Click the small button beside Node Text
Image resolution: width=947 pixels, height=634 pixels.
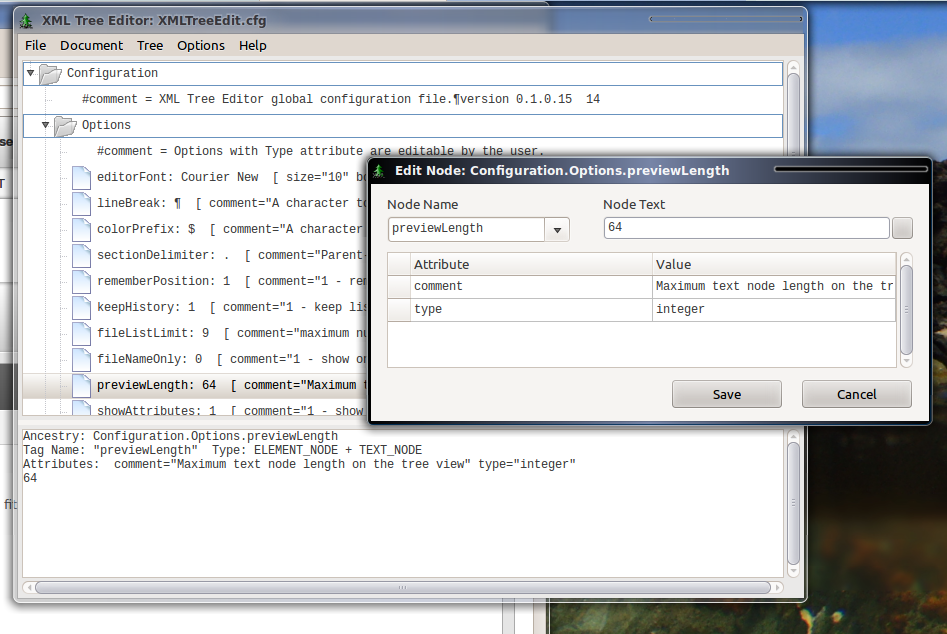[902, 228]
